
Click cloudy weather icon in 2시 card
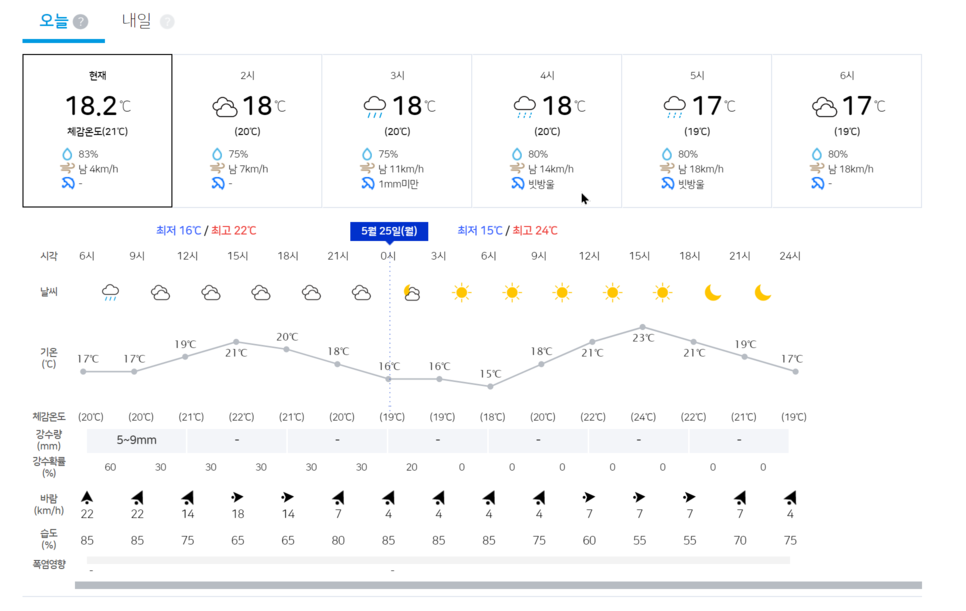pos(225,106)
